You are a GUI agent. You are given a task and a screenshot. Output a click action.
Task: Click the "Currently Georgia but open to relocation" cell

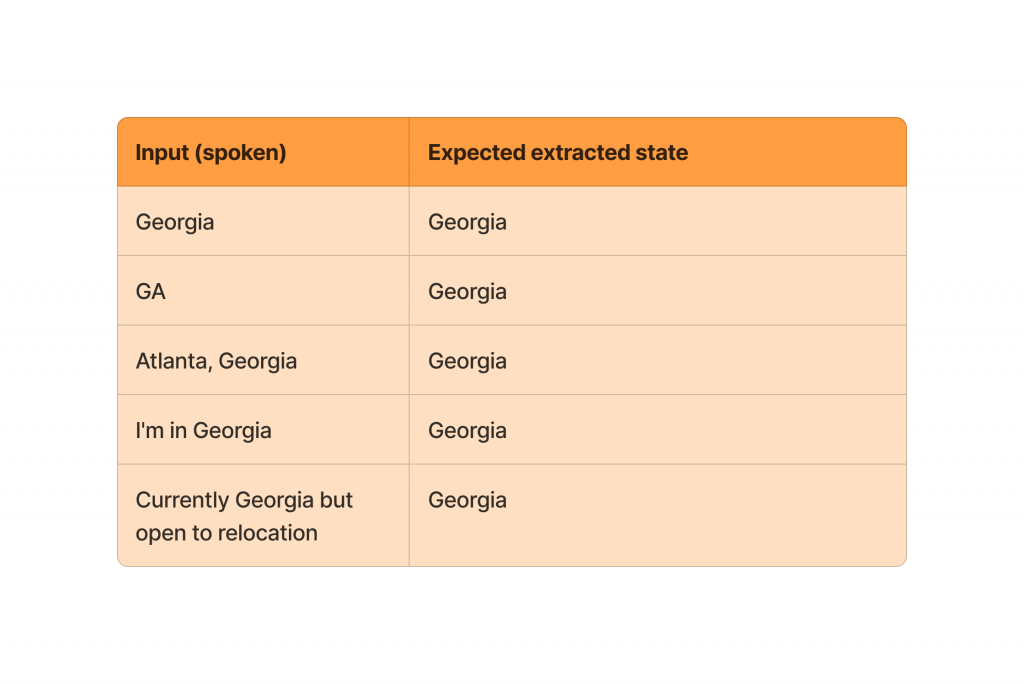point(244,516)
